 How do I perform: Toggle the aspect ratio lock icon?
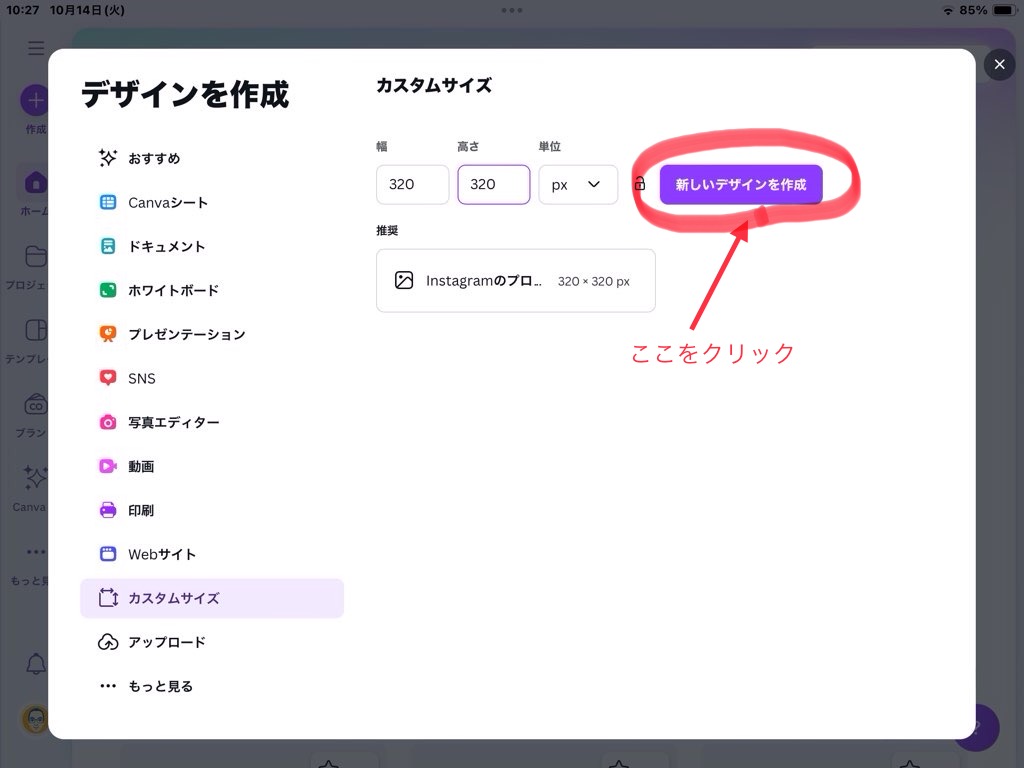639,184
